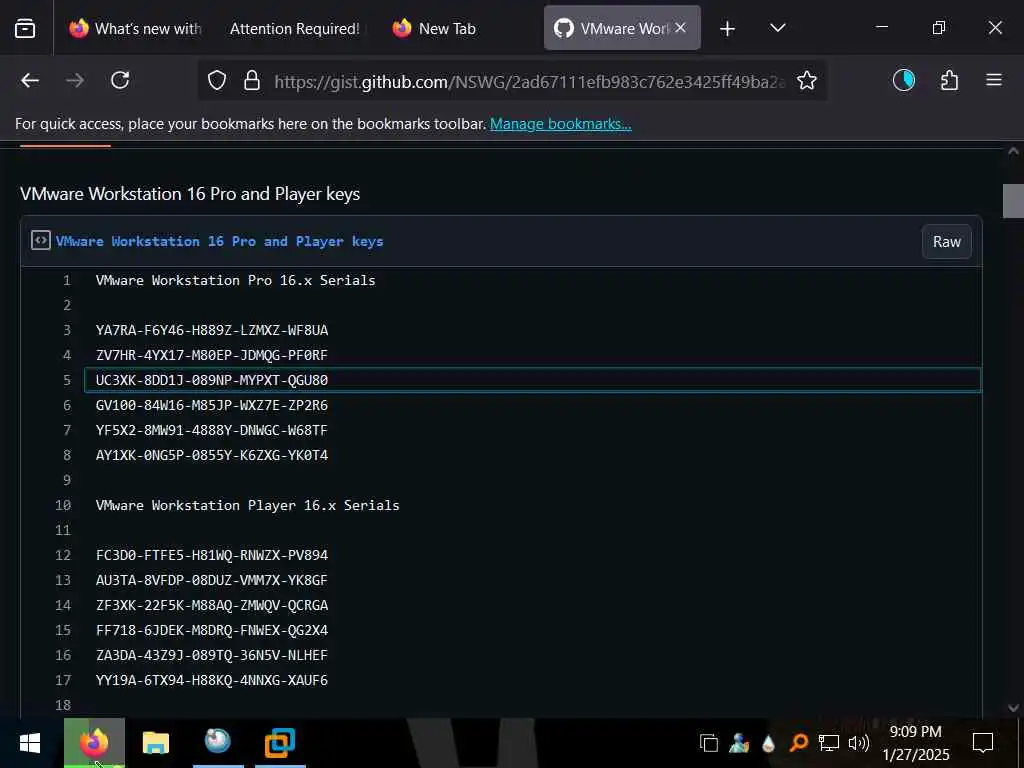Bookmark this page with star icon
This screenshot has width=1024, height=768.
807,80
